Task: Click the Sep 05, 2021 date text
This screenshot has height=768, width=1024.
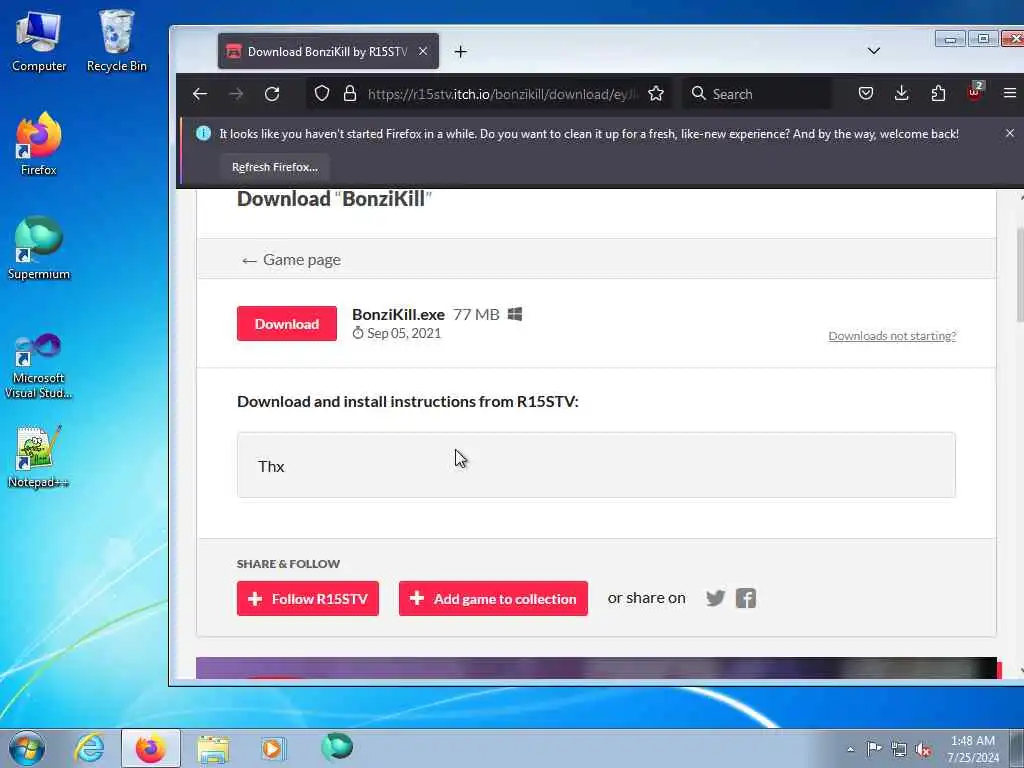Action: (404, 333)
